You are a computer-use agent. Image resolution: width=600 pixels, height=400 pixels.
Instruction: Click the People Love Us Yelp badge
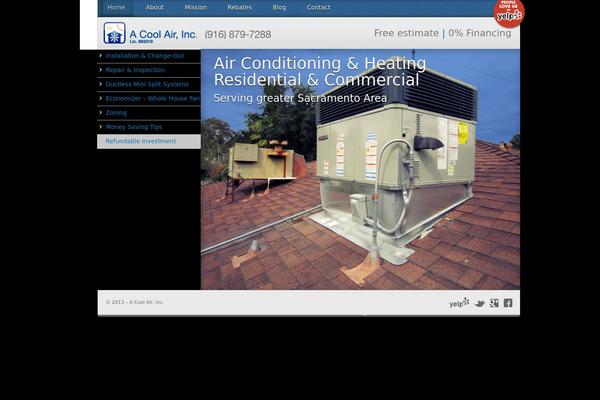click(509, 13)
